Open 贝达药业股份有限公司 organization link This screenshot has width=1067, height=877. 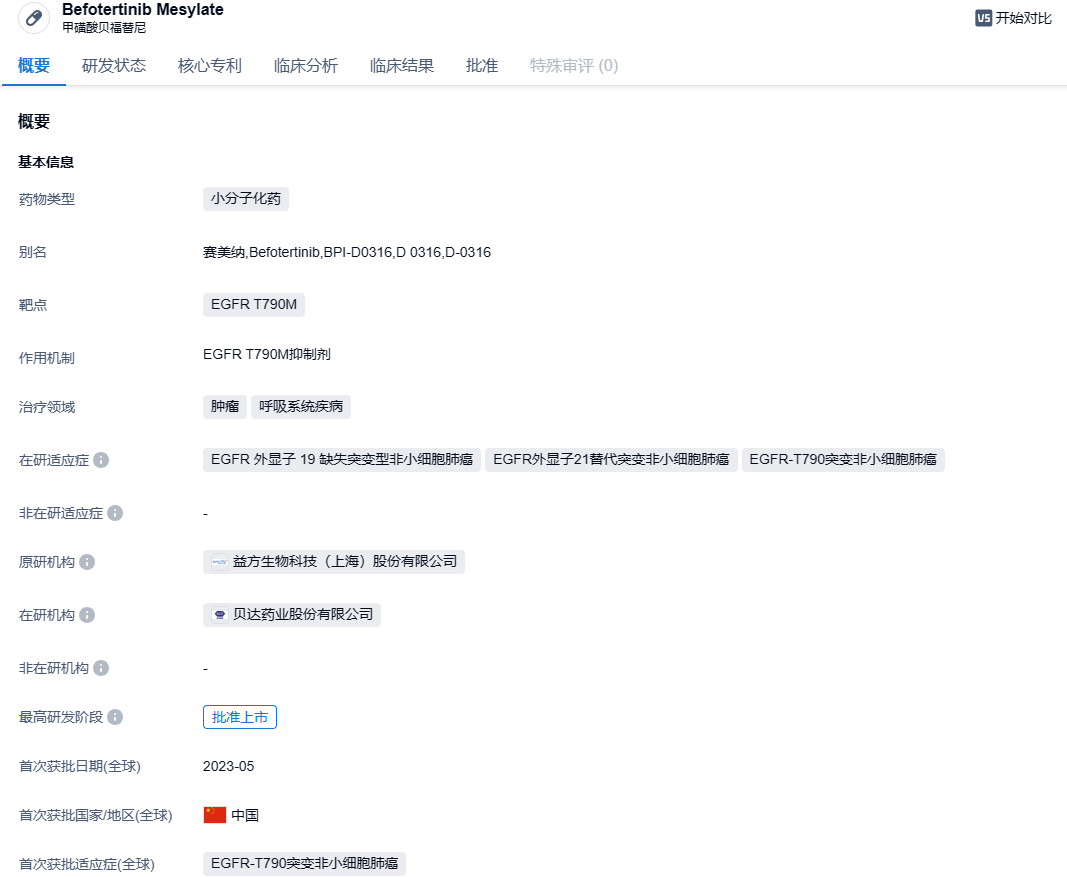(302, 615)
